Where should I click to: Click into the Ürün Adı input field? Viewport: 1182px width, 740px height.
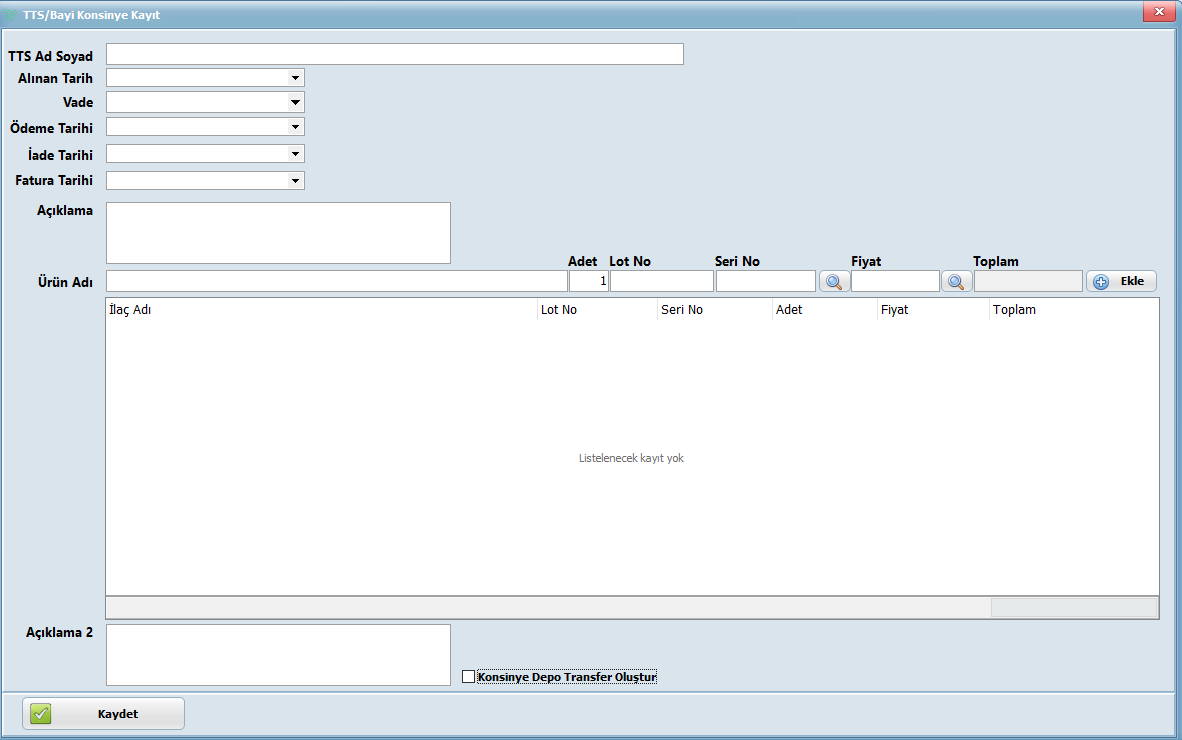336,282
